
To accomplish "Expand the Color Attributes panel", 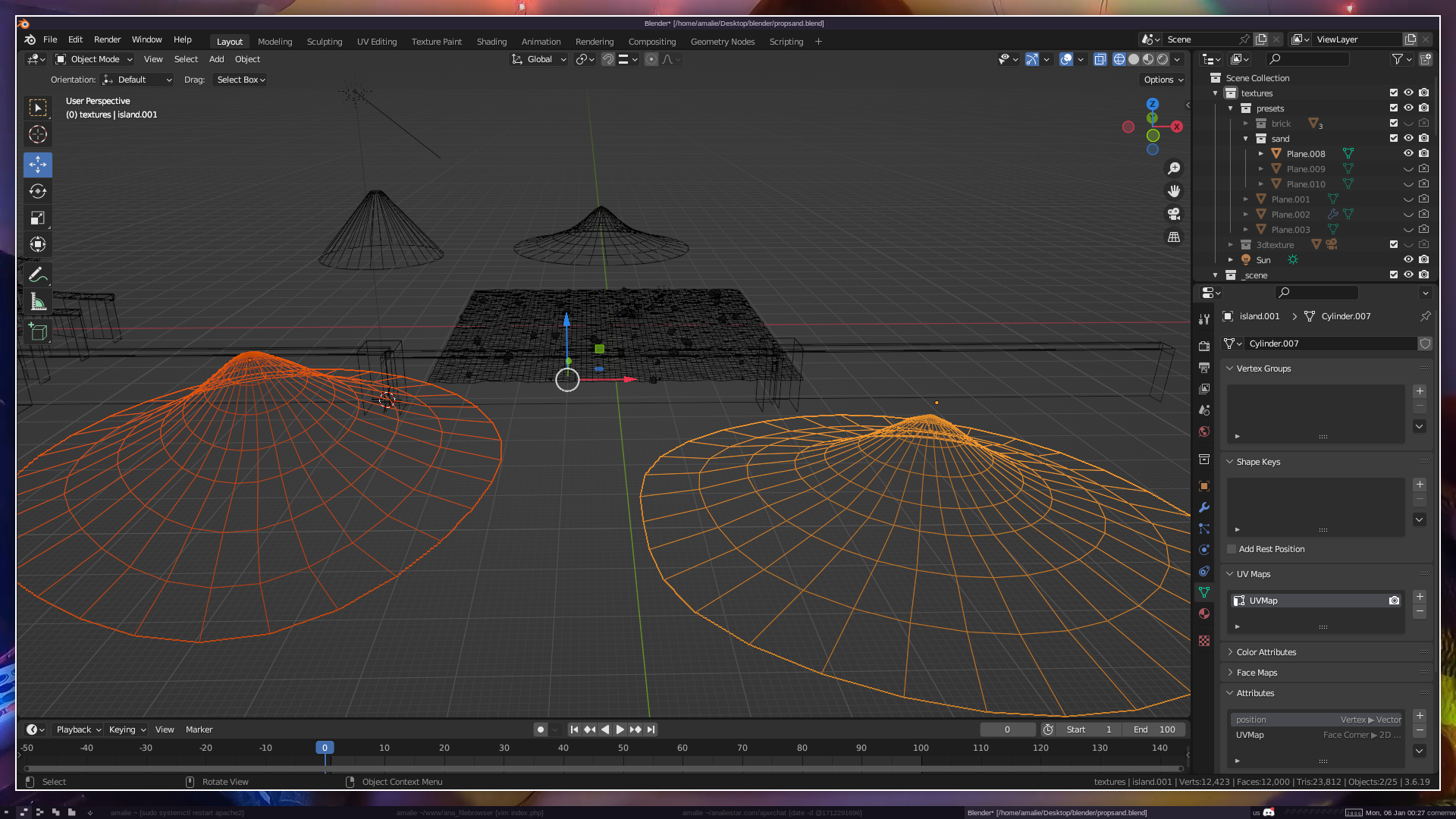I will click(1266, 652).
